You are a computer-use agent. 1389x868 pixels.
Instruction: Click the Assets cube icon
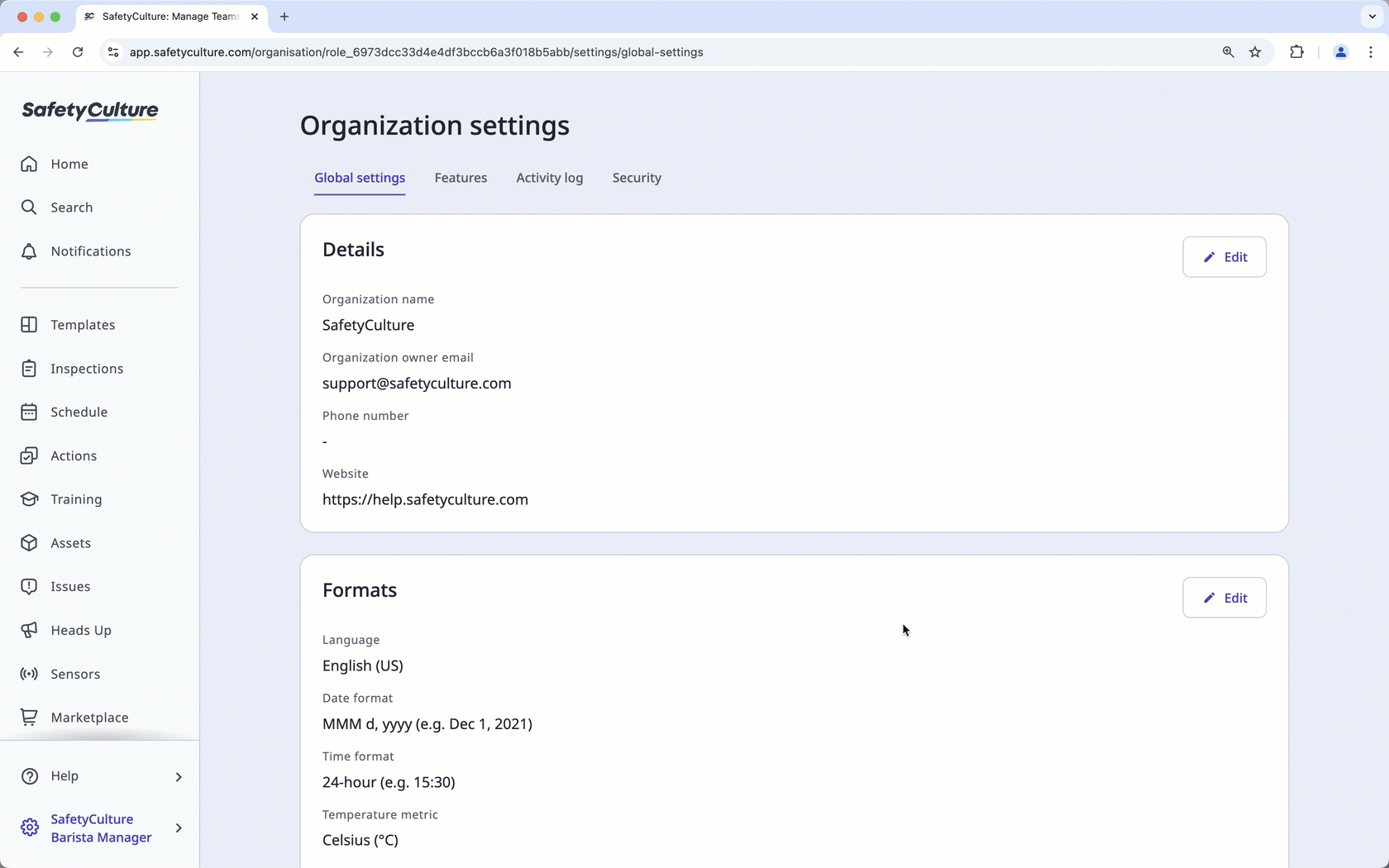pyautogui.click(x=29, y=543)
